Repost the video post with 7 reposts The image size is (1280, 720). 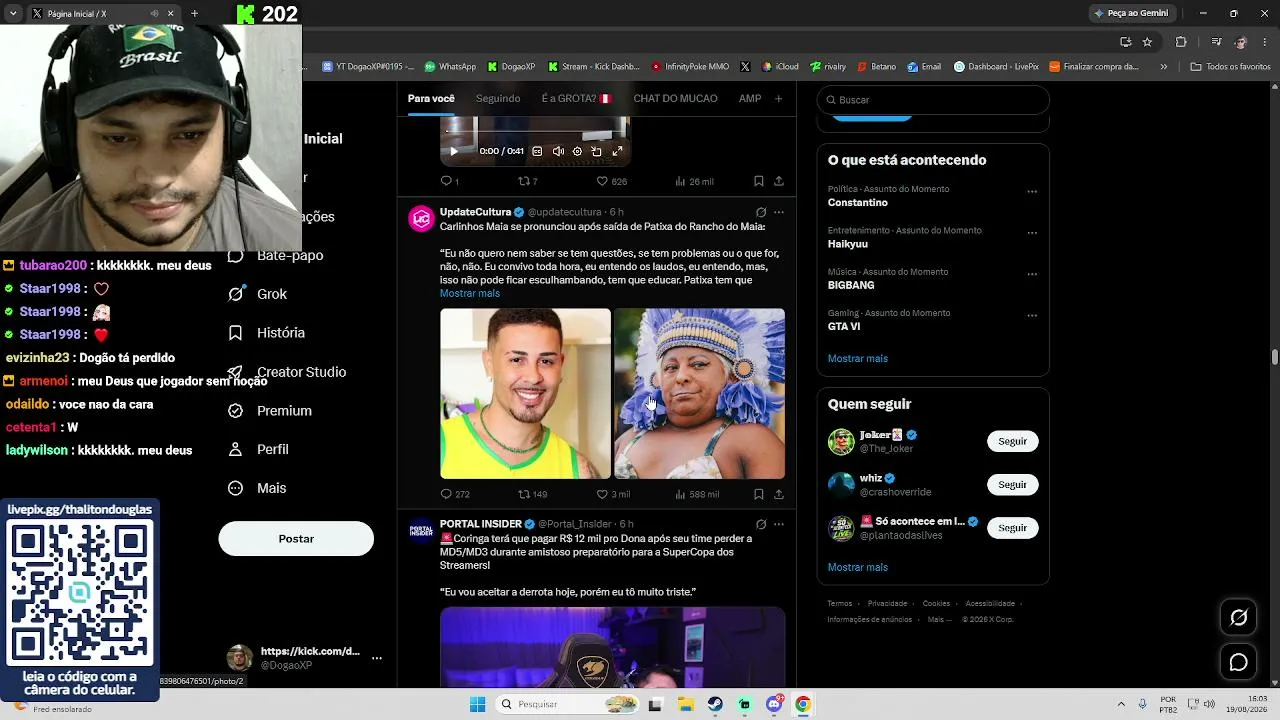pyautogui.click(x=527, y=181)
